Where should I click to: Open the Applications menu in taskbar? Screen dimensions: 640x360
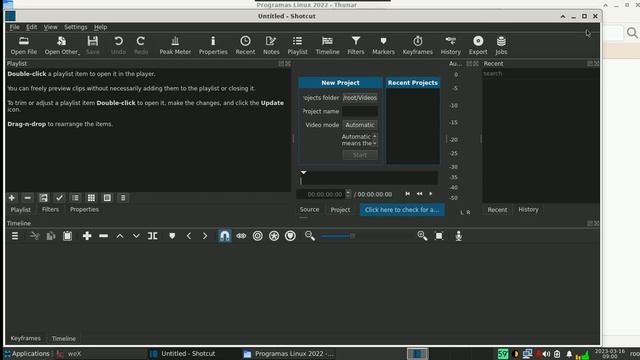(27, 353)
